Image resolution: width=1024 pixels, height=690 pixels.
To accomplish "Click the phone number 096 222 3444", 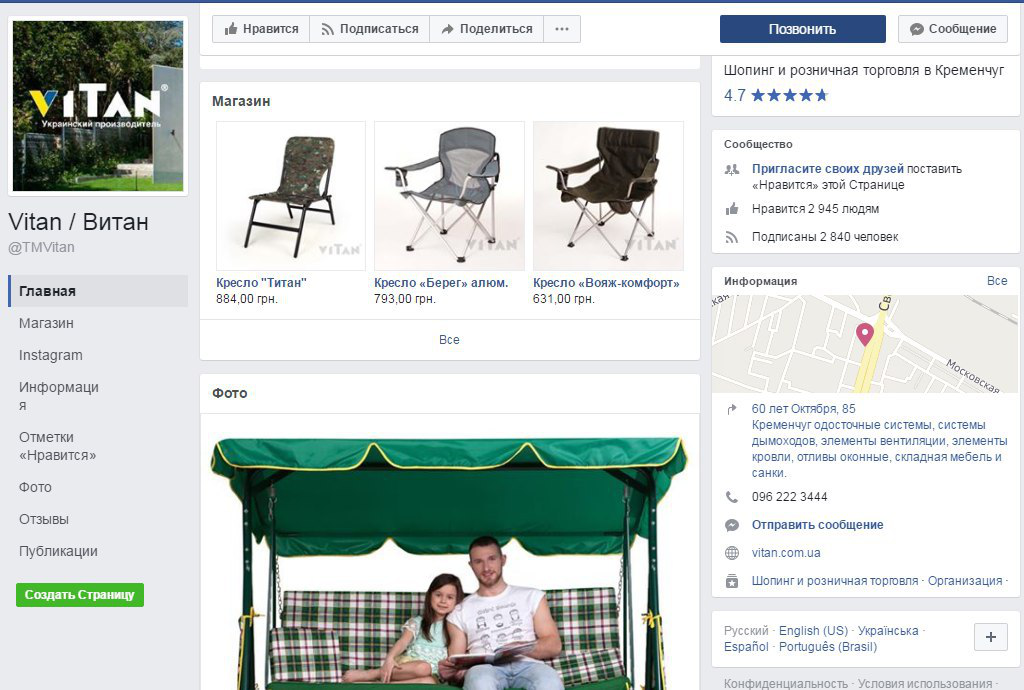I will 789,497.
